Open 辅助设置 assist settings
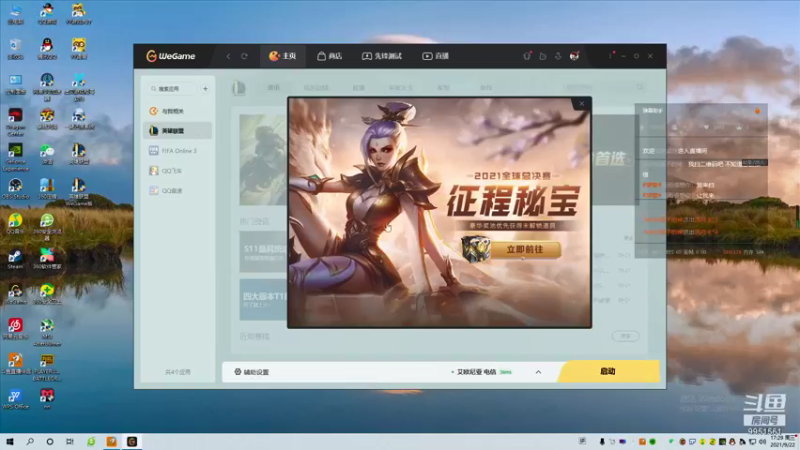 (x=252, y=372)
